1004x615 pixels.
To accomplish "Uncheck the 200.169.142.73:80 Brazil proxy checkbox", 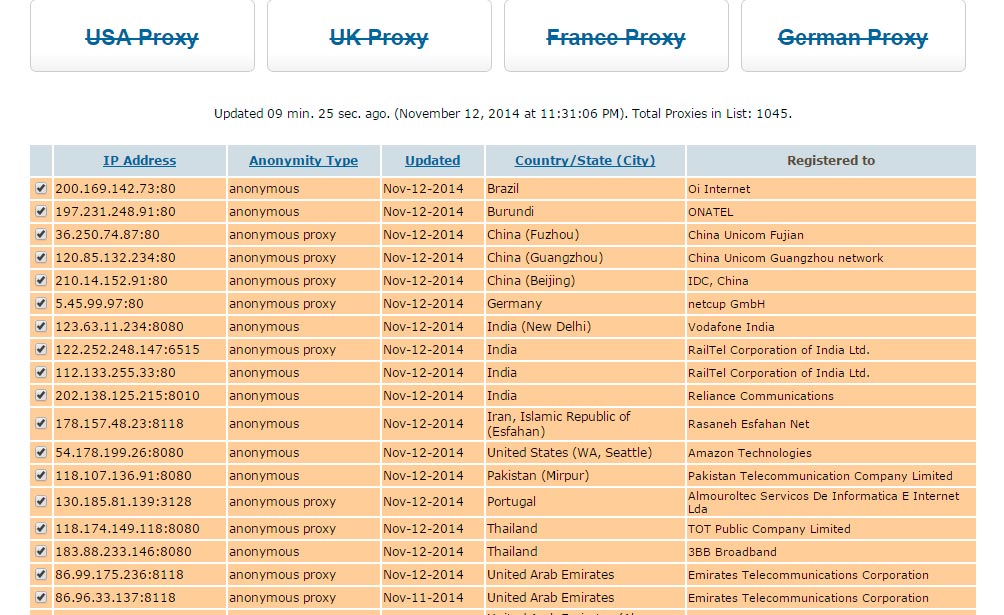I will 41,188.
